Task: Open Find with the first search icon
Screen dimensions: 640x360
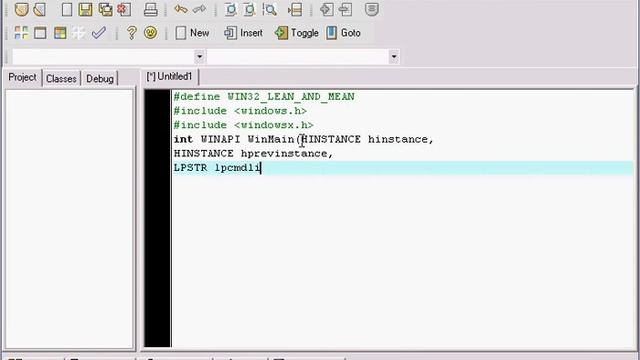Action: pos(231,9)
